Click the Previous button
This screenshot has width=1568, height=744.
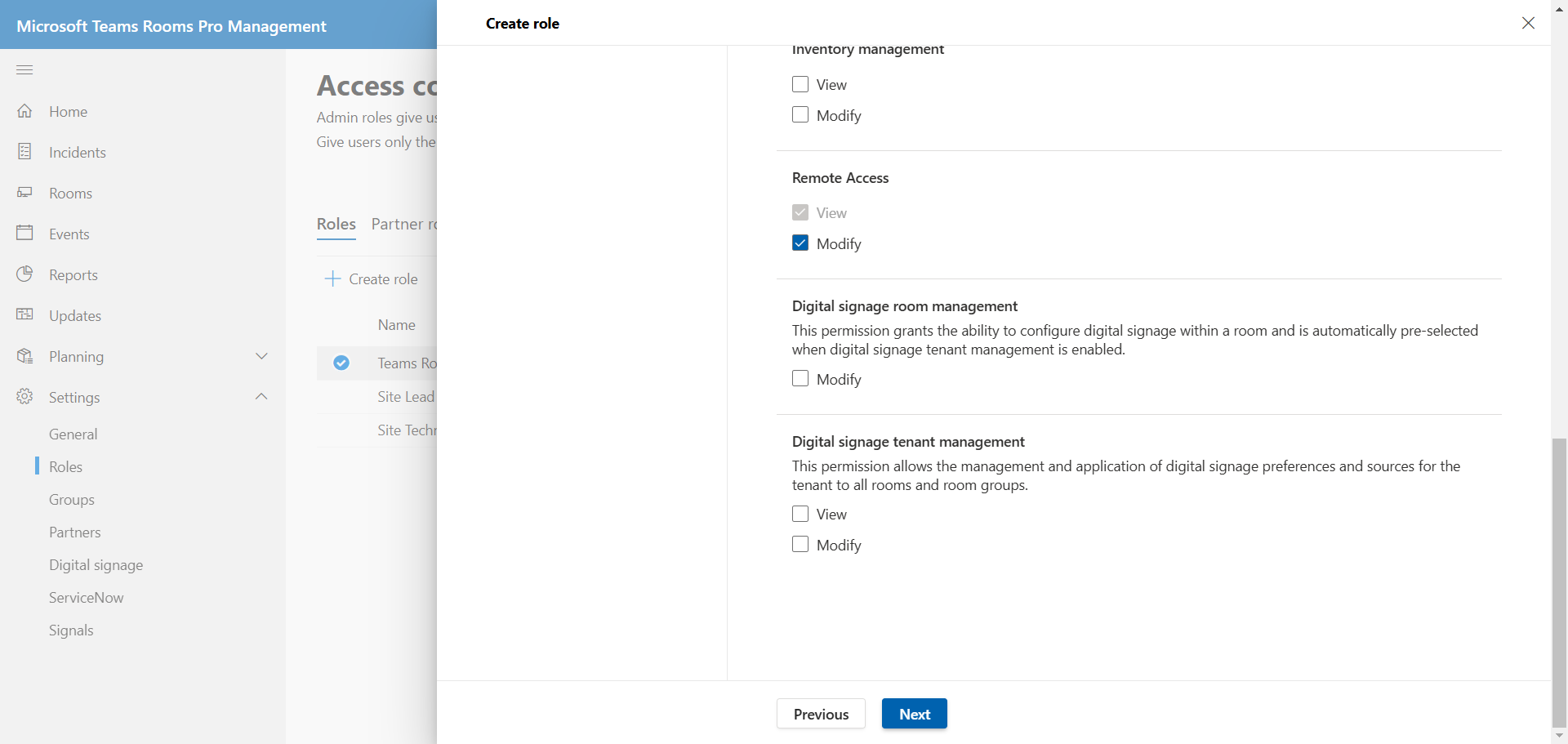click(821, 714)
